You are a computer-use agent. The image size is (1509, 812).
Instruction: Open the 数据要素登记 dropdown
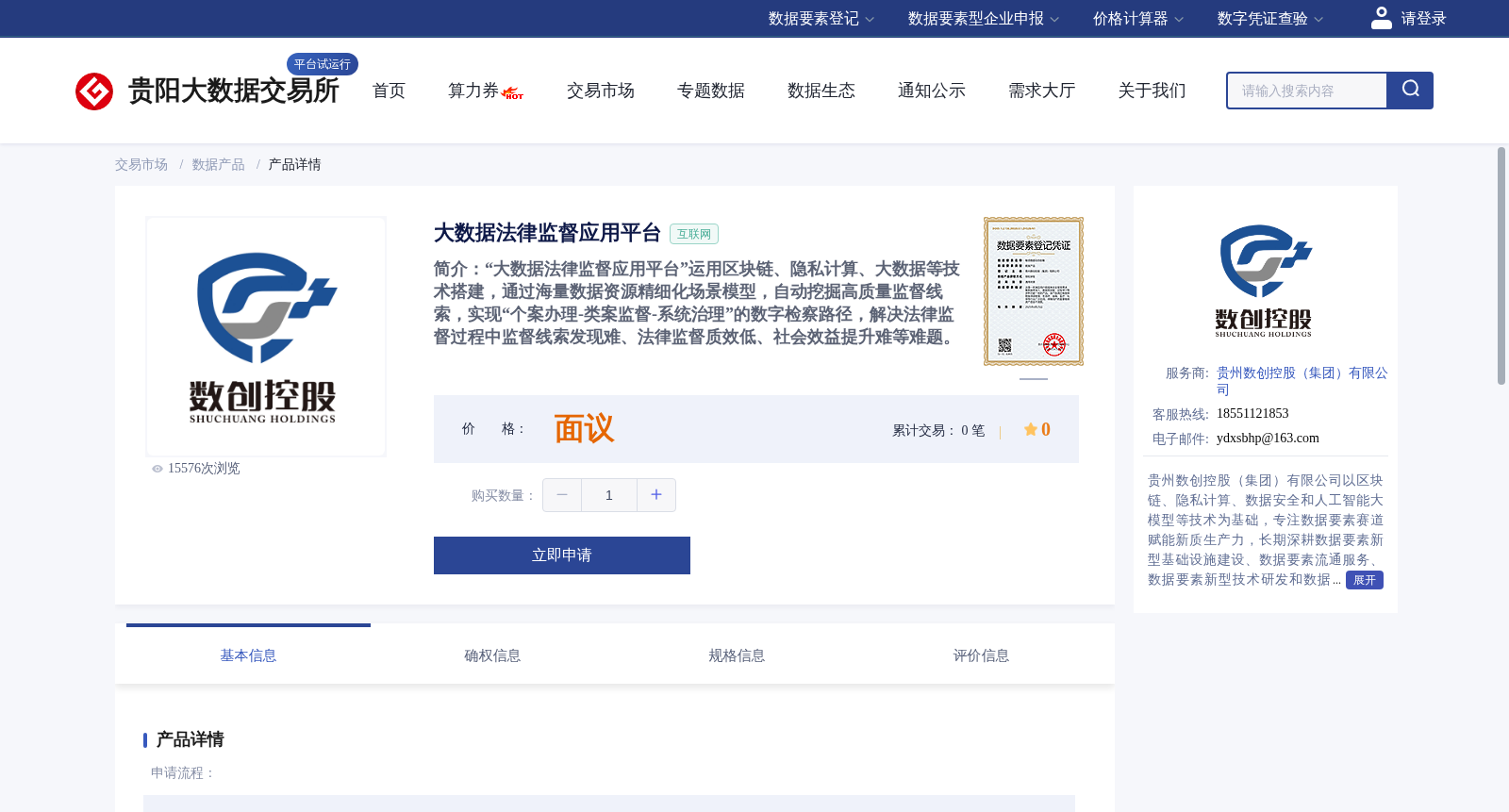pos(821,19)
